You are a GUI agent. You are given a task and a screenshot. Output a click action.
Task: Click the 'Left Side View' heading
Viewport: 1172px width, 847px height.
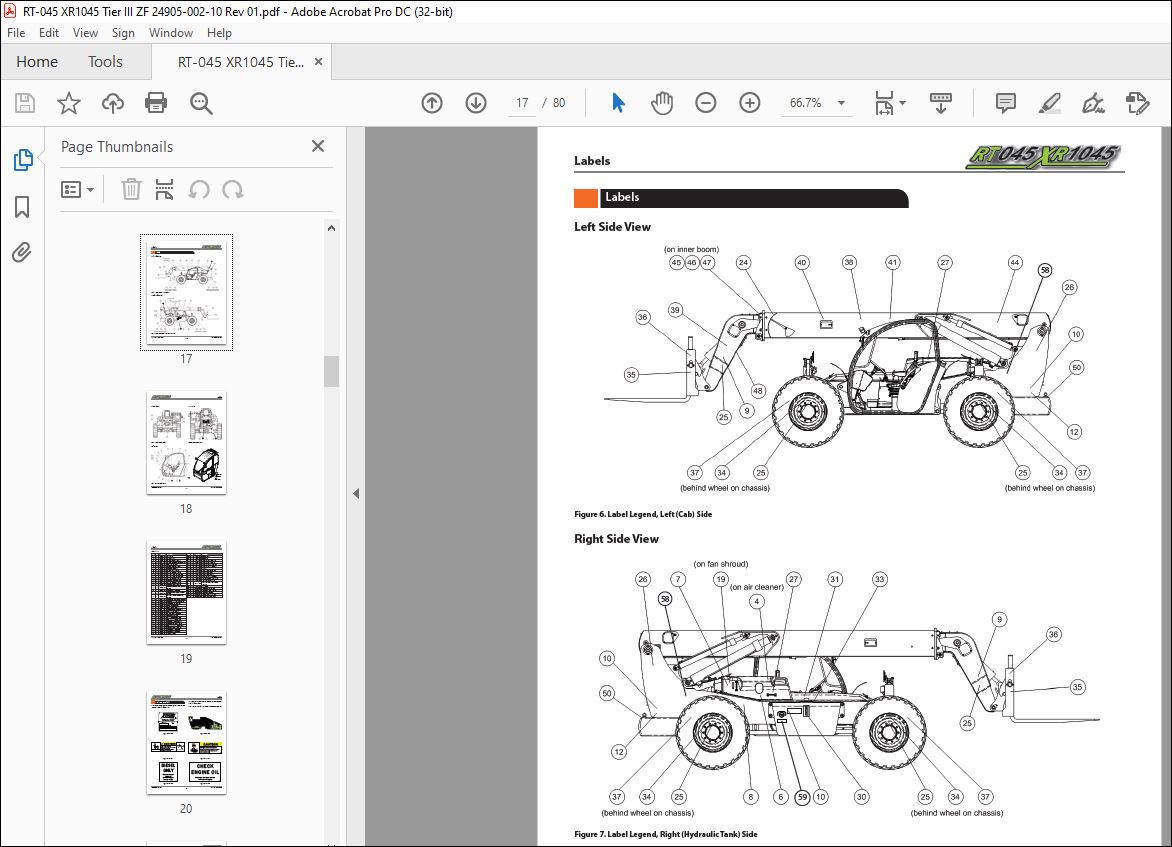click(x=612, y=227)
